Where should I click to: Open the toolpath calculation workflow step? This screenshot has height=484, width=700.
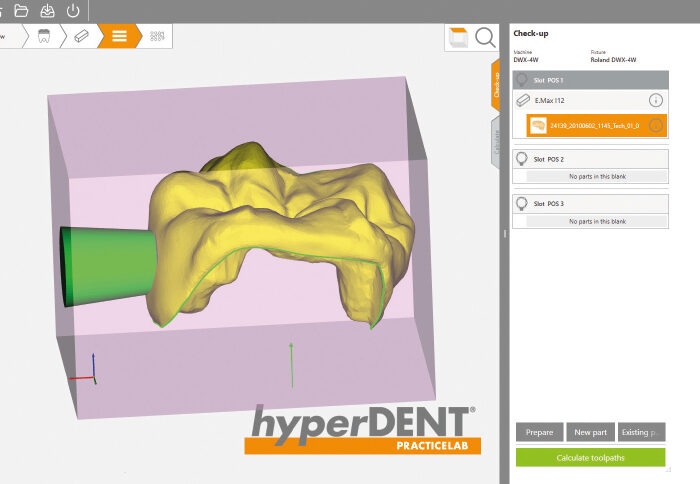157,36
